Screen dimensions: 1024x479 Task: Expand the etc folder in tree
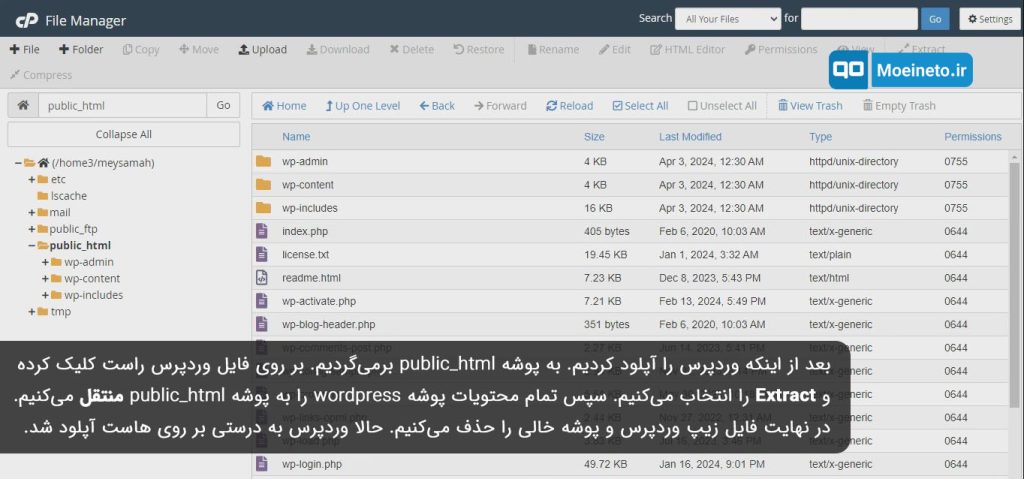31,180
